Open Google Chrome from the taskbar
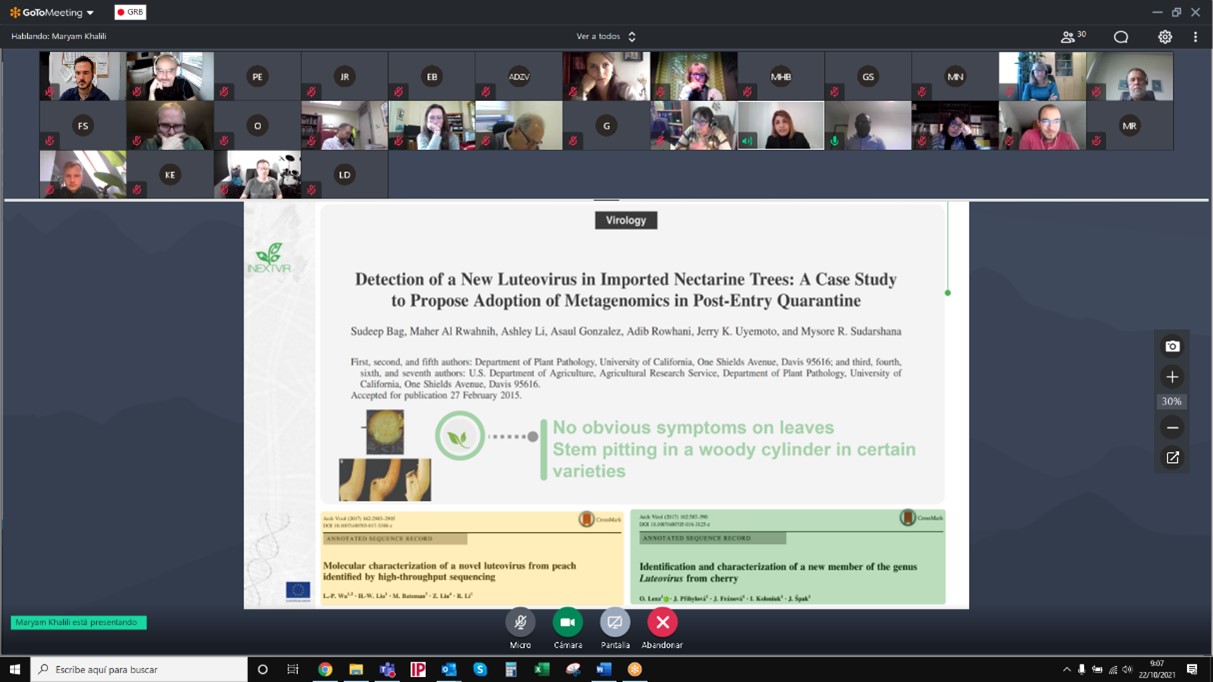 325,670
